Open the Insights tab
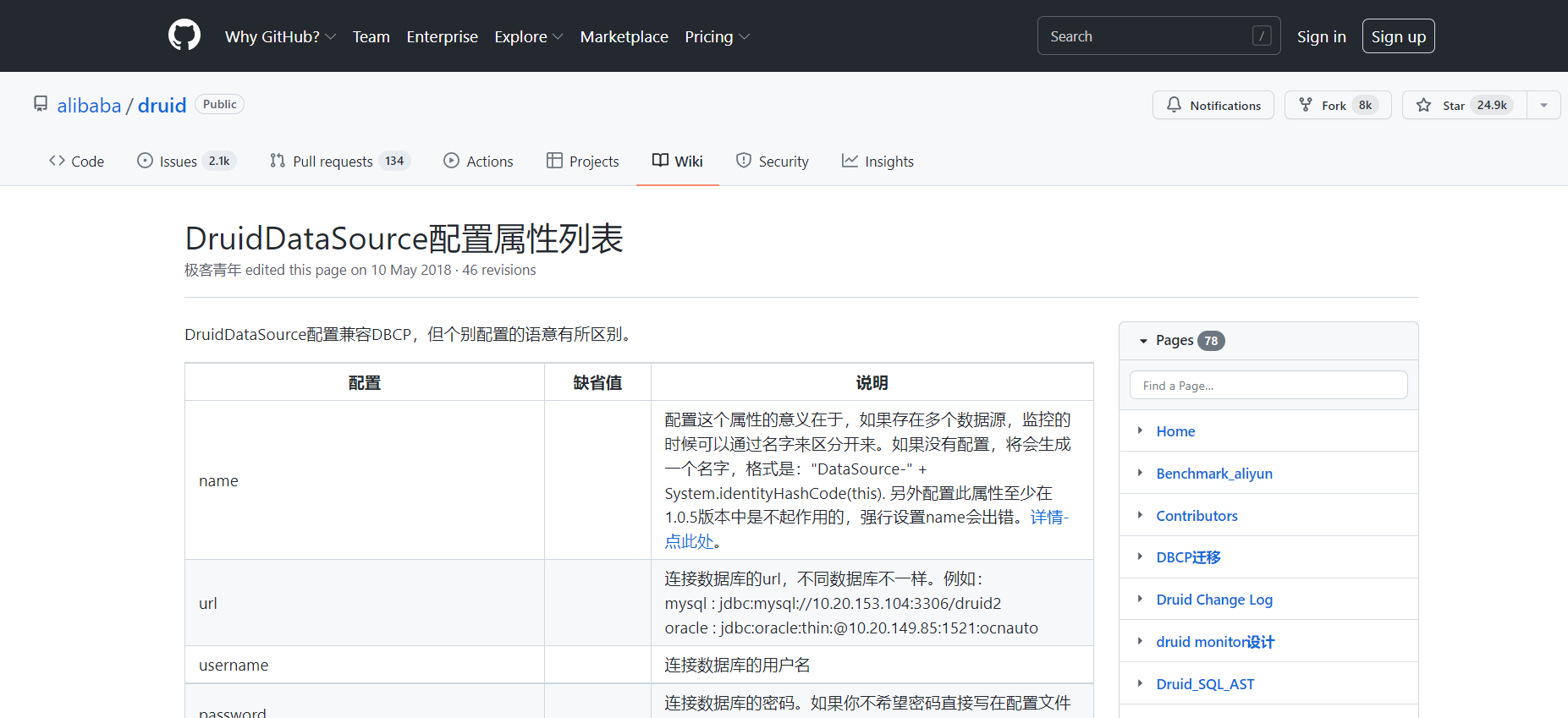The width and height of the screenshot is (1568, 718). point(878,161)
